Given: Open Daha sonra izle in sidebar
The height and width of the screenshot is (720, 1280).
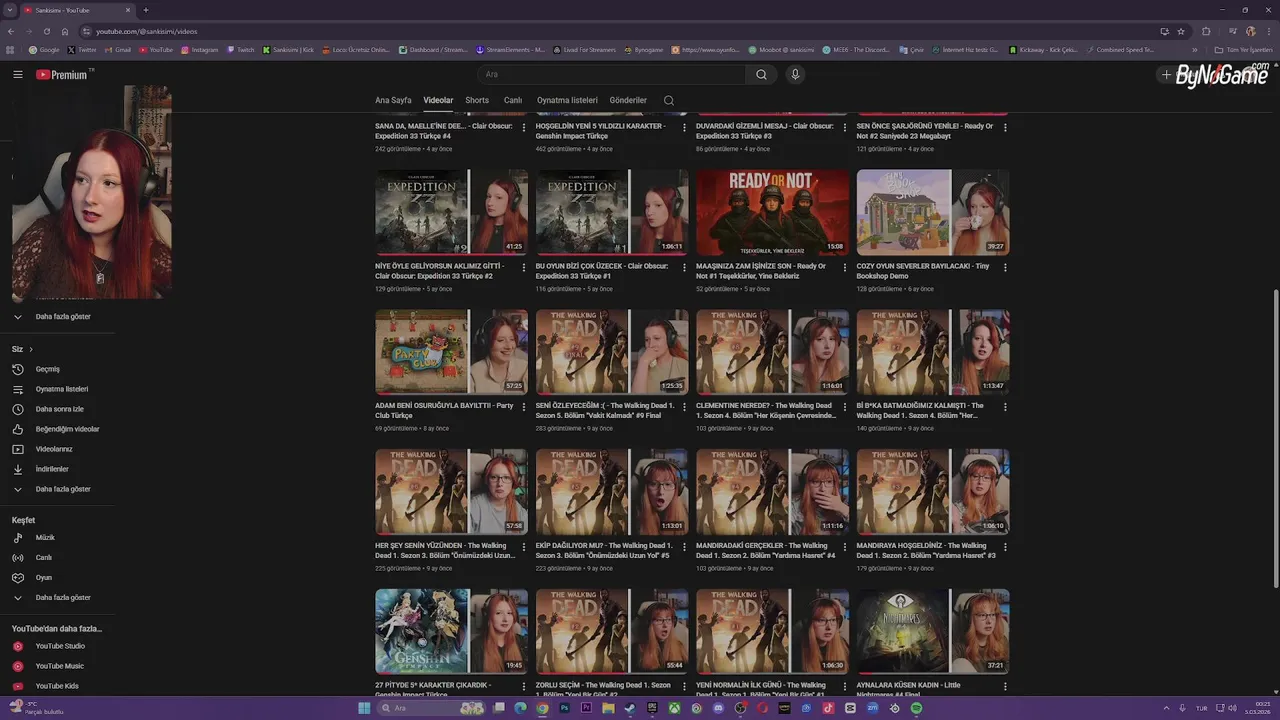Looking at the screenshot, I should pos(60,409).
